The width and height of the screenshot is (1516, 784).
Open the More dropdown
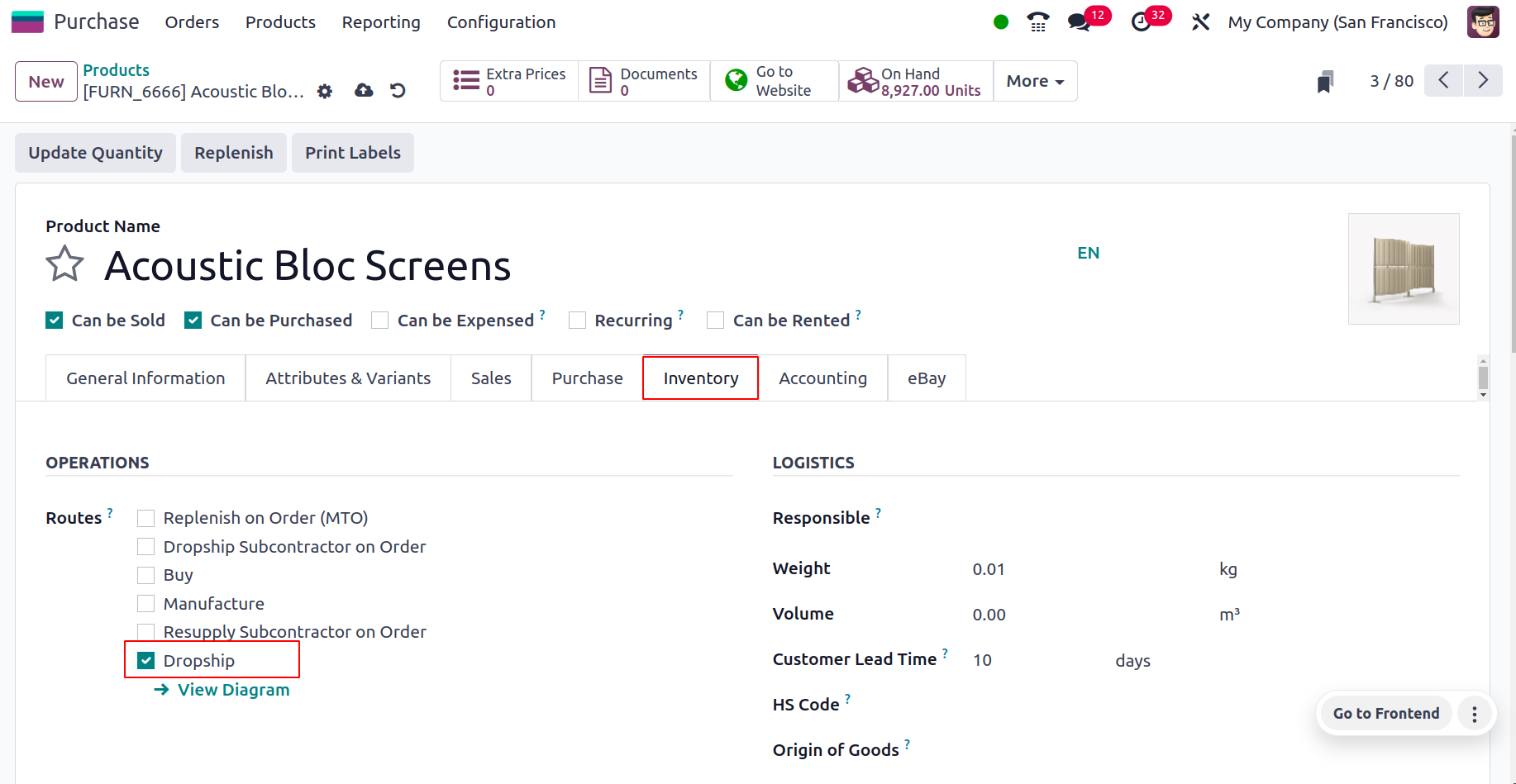tap(1034, 81)
